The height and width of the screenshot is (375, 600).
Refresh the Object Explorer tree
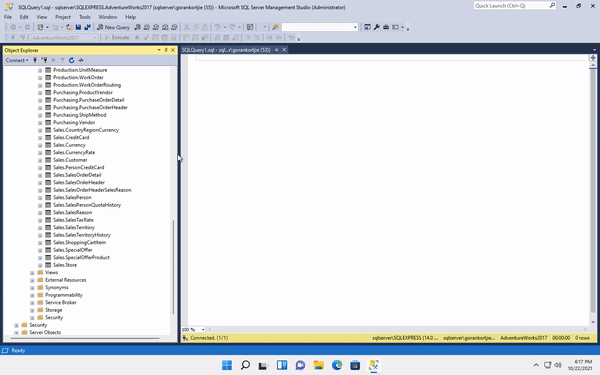click(71, 60)
